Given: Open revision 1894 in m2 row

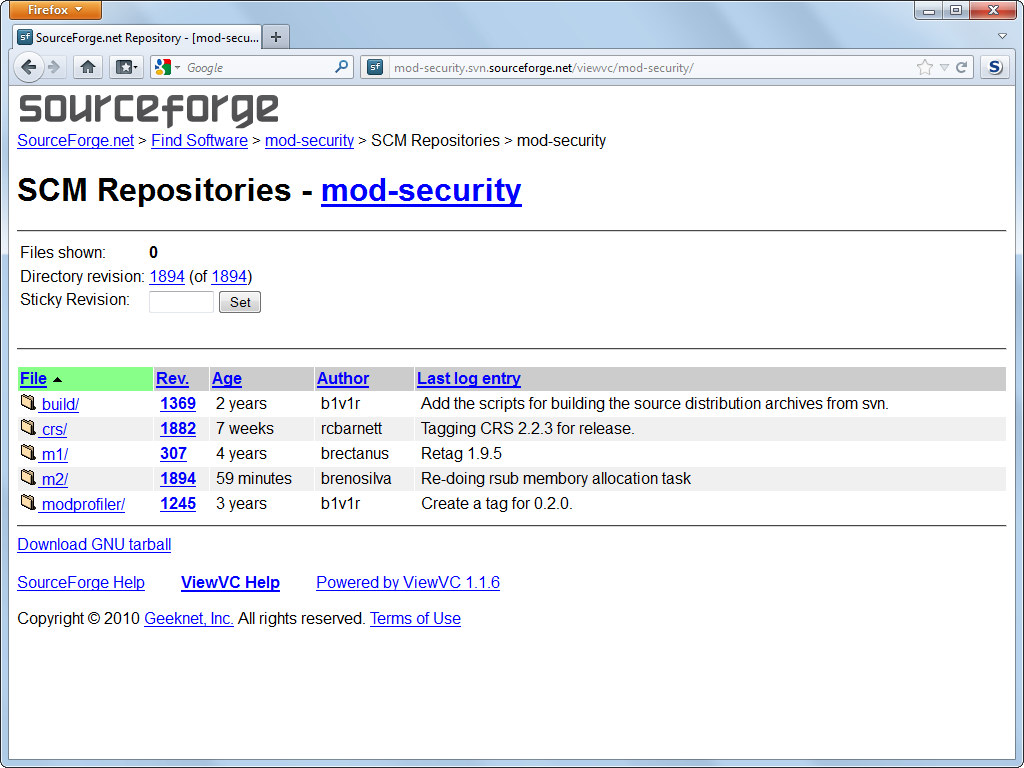Looking at the screenshot, I should 178,479.
